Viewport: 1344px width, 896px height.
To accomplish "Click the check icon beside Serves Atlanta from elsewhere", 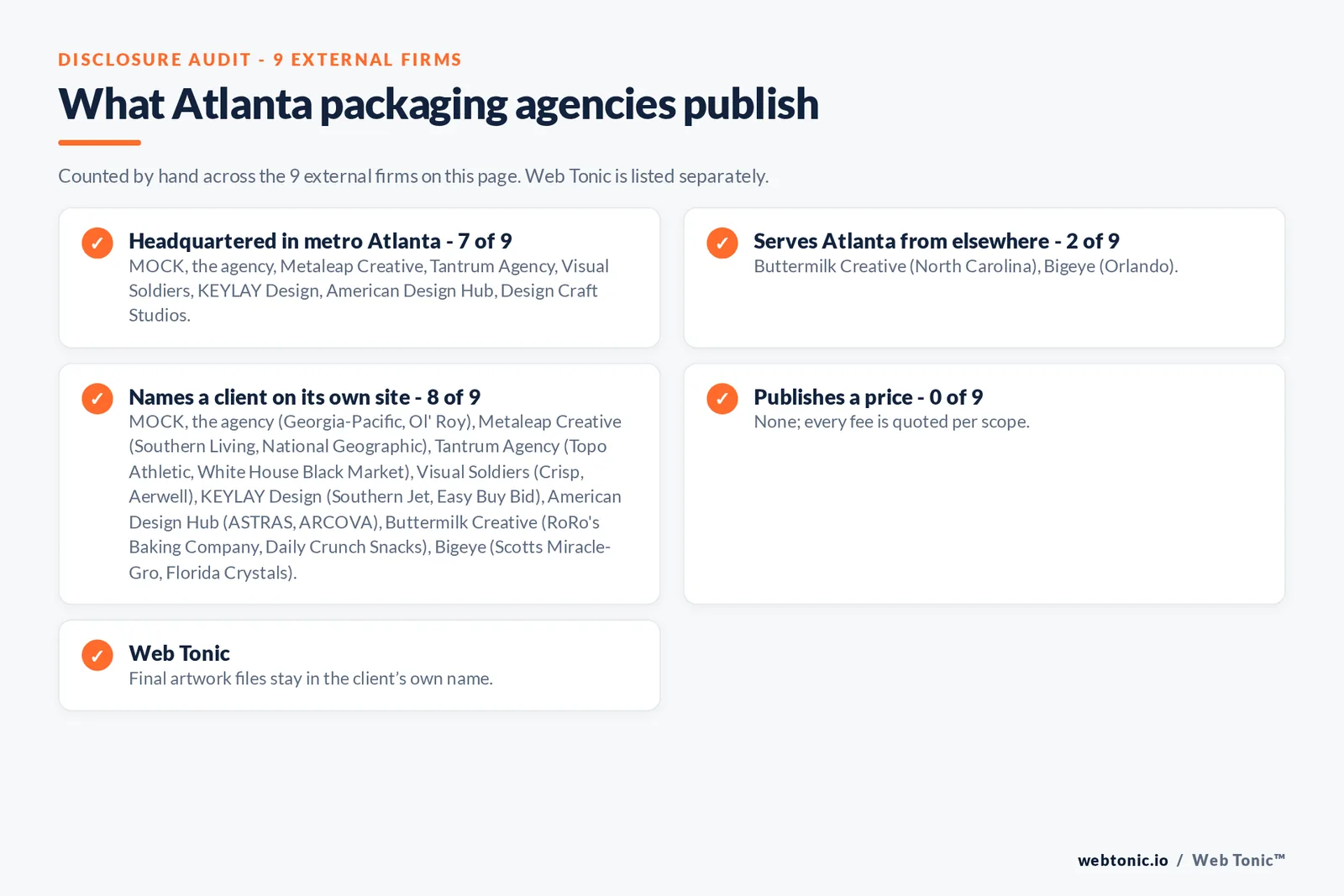I will (x=722, y=243).
